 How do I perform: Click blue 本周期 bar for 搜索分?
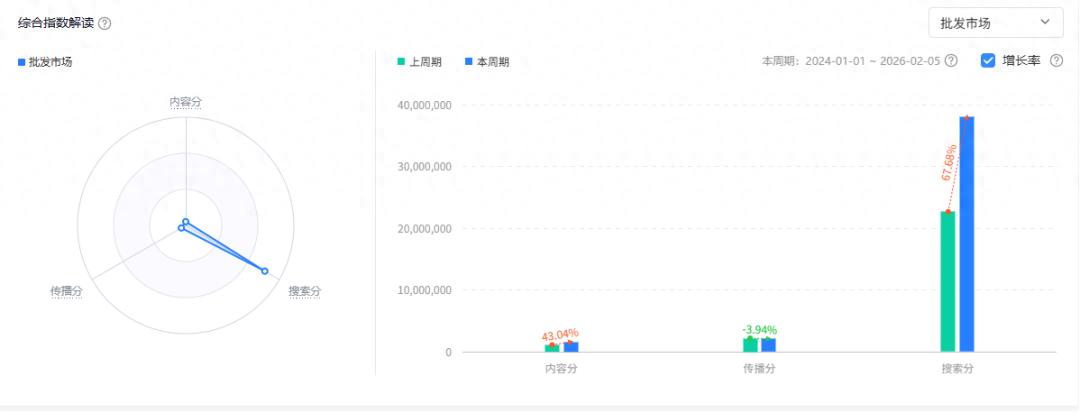click(x=967, y=234)
